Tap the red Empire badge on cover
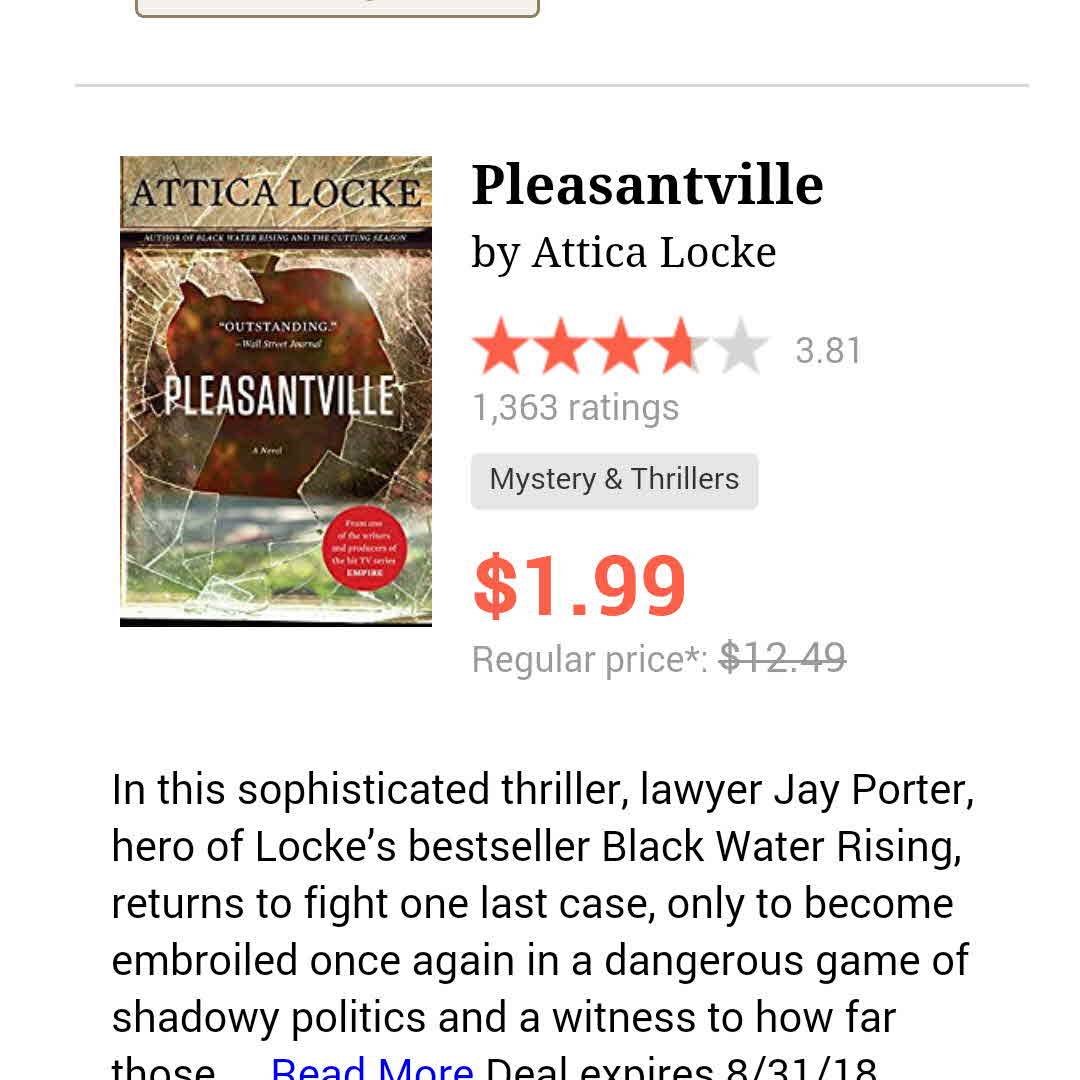Screen dimensions: 1080x1080 [364, 552]
